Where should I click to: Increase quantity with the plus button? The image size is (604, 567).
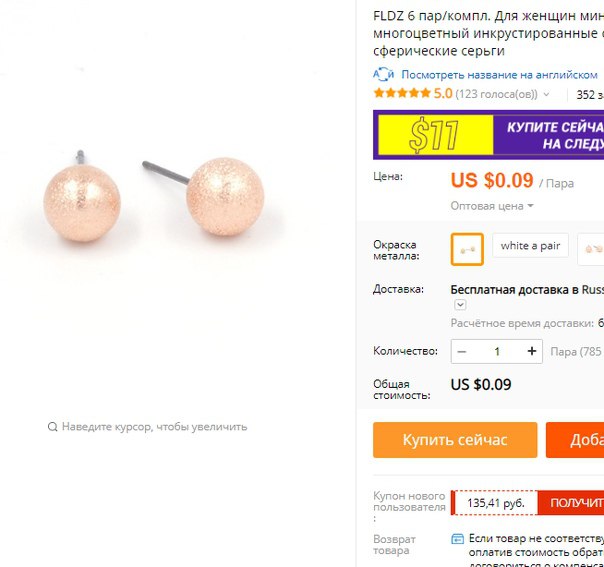[x=532, y=351]
